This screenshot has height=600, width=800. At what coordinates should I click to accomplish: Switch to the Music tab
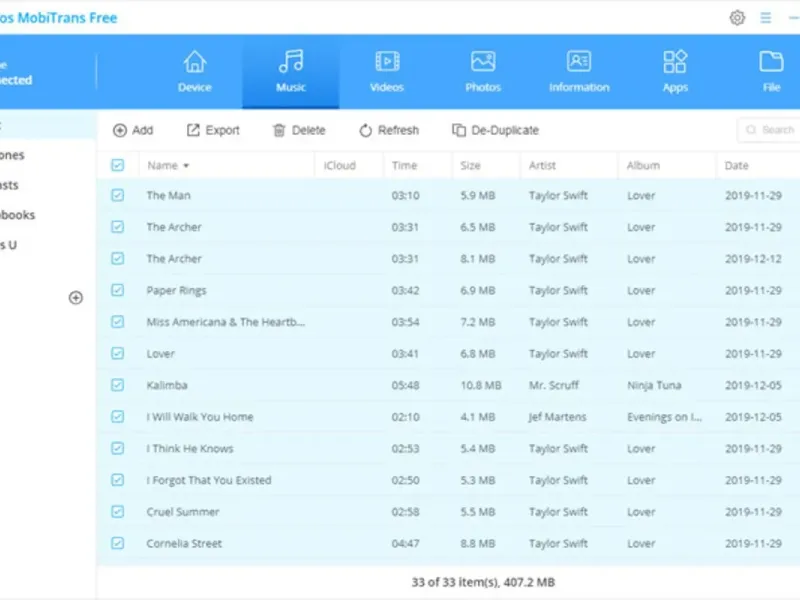(291, 72)
